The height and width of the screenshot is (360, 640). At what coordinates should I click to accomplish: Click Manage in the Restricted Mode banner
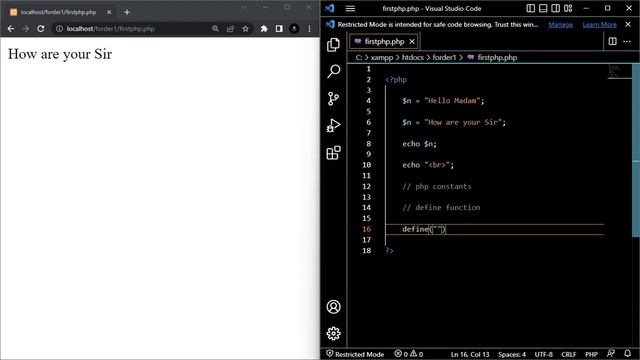pos(560,24)
